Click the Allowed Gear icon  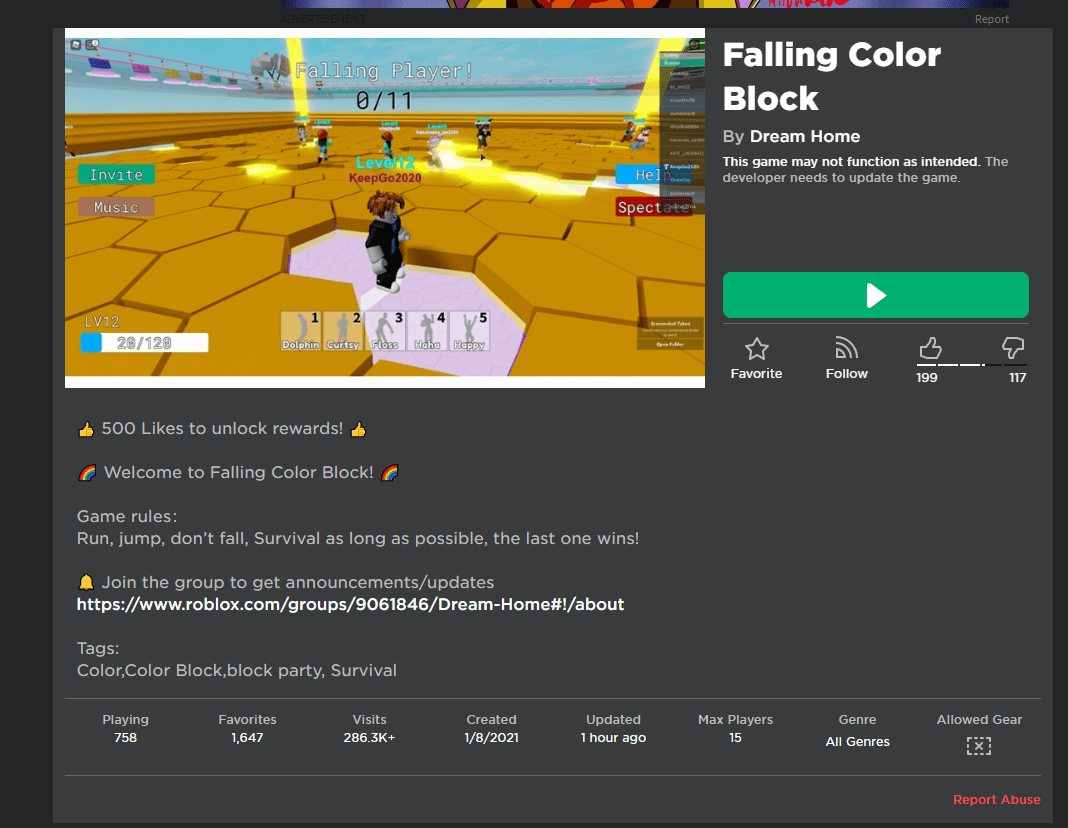pyautogui.click(x=978, y=745)
